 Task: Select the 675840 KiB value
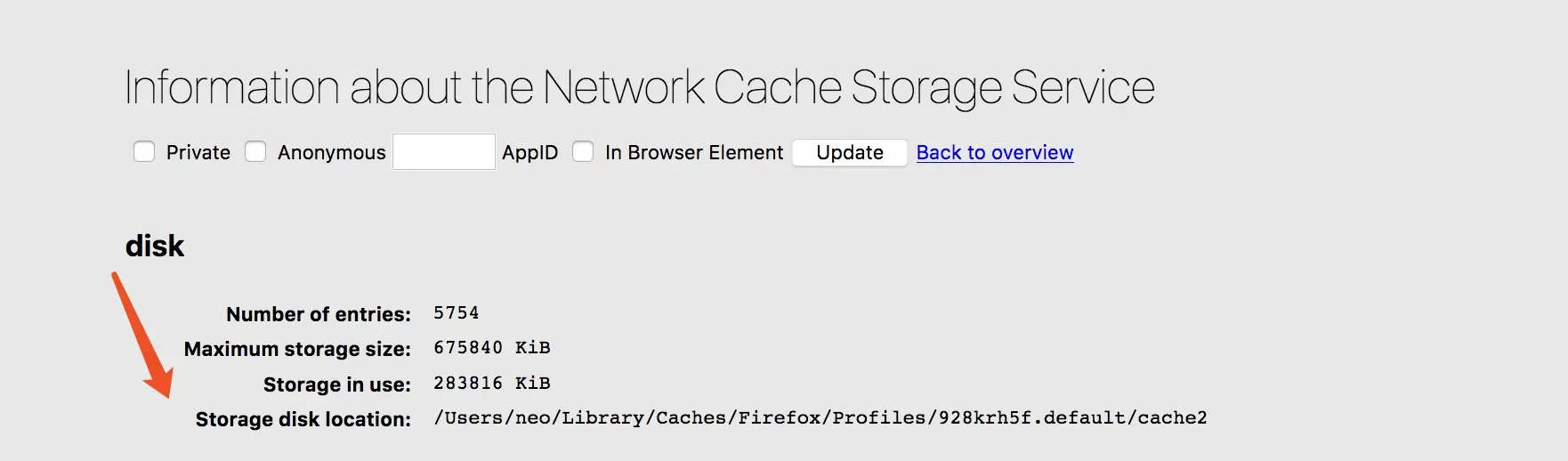click(491, 348)
